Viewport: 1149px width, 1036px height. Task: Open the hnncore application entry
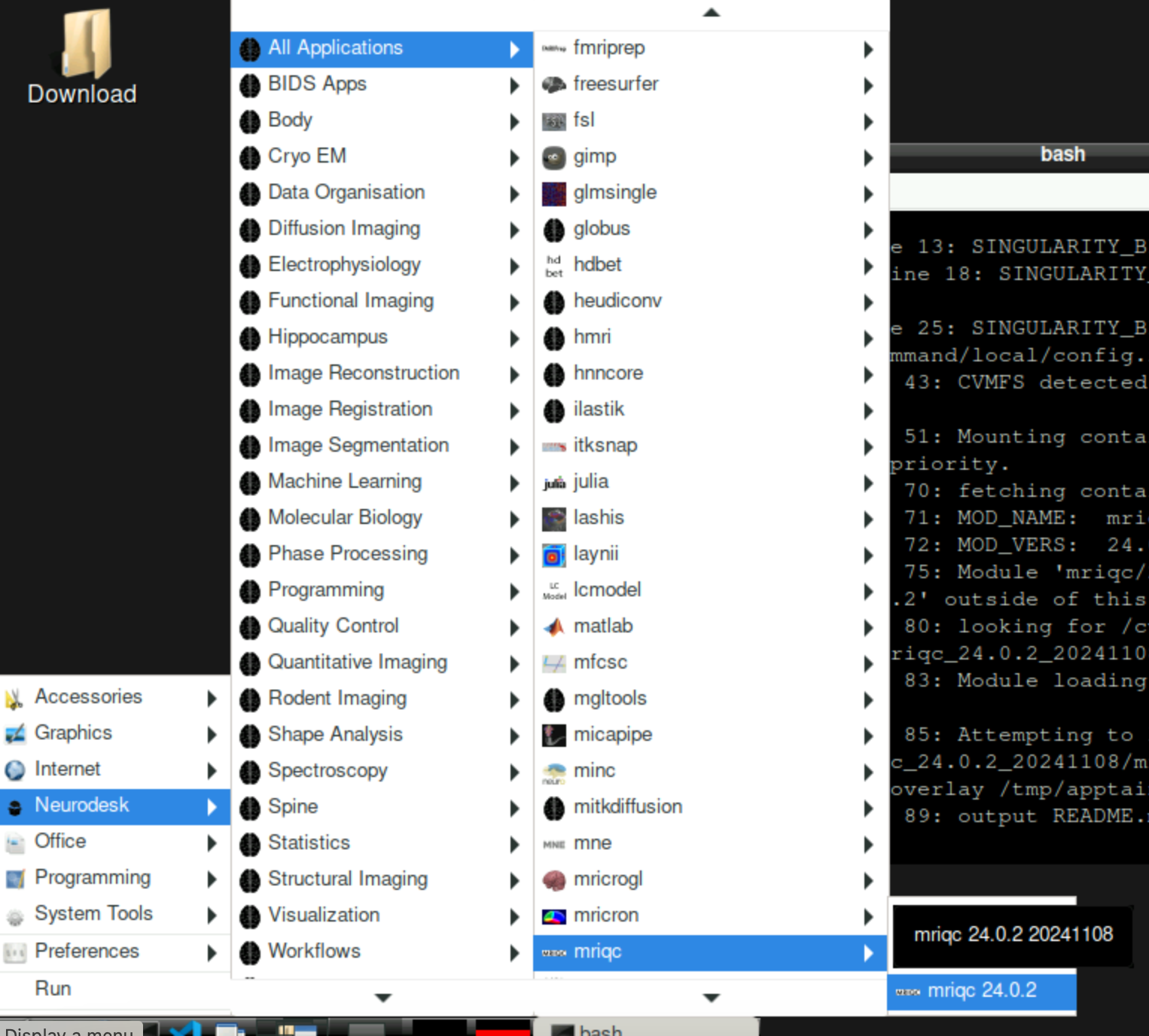pyautogui.click(x=710, y=373)
